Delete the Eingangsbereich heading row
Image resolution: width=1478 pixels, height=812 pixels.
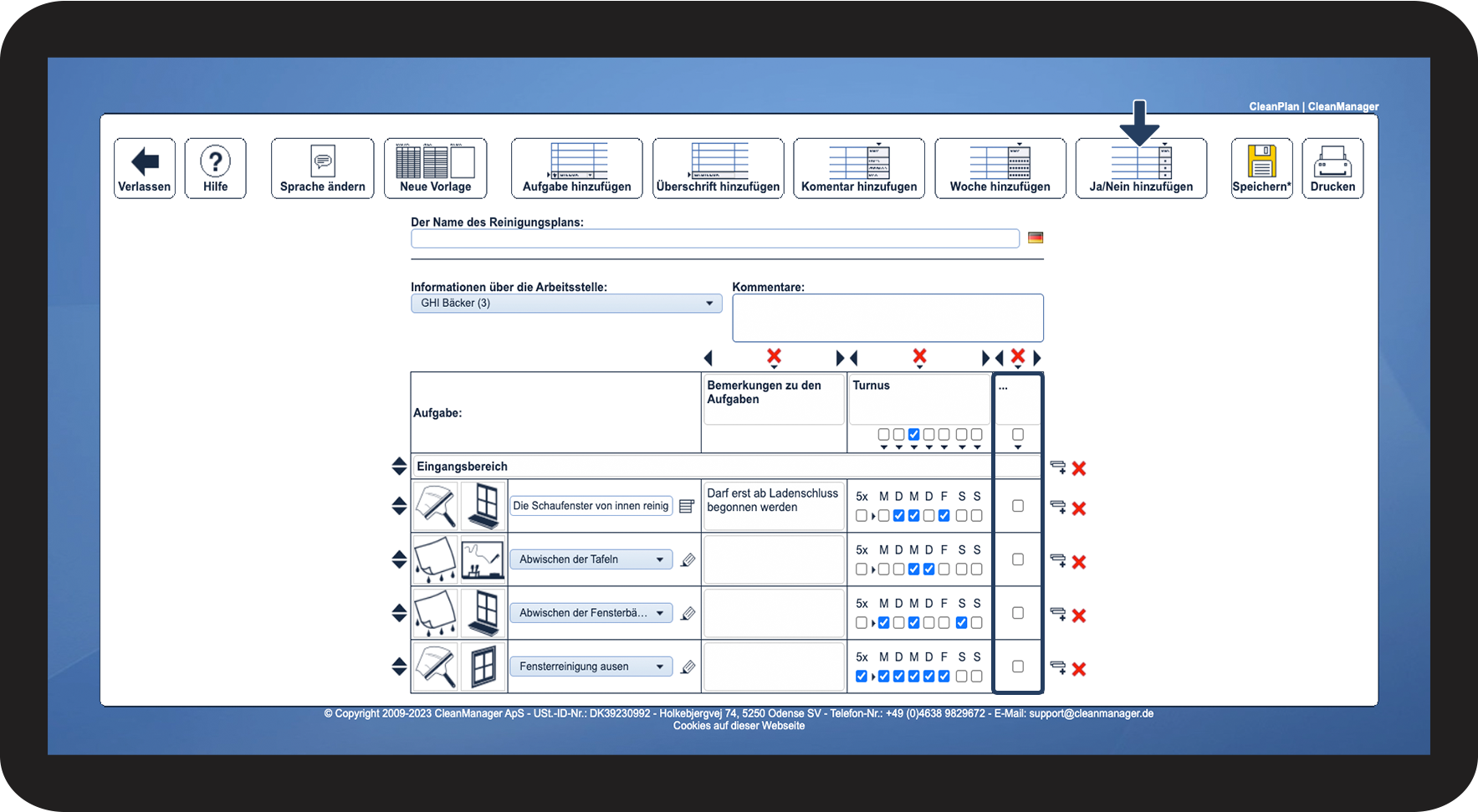(x=1079, y=468)
